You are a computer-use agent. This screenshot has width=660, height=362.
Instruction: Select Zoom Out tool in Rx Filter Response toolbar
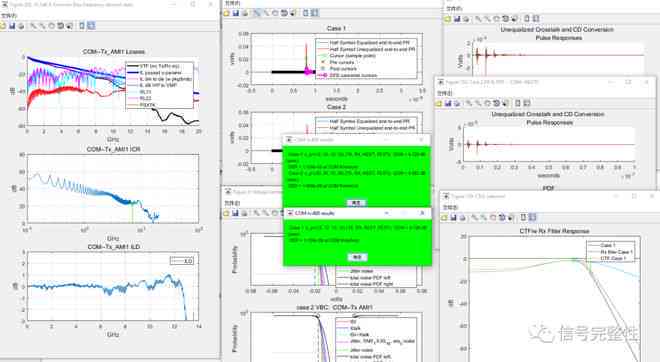click(484, 217)
